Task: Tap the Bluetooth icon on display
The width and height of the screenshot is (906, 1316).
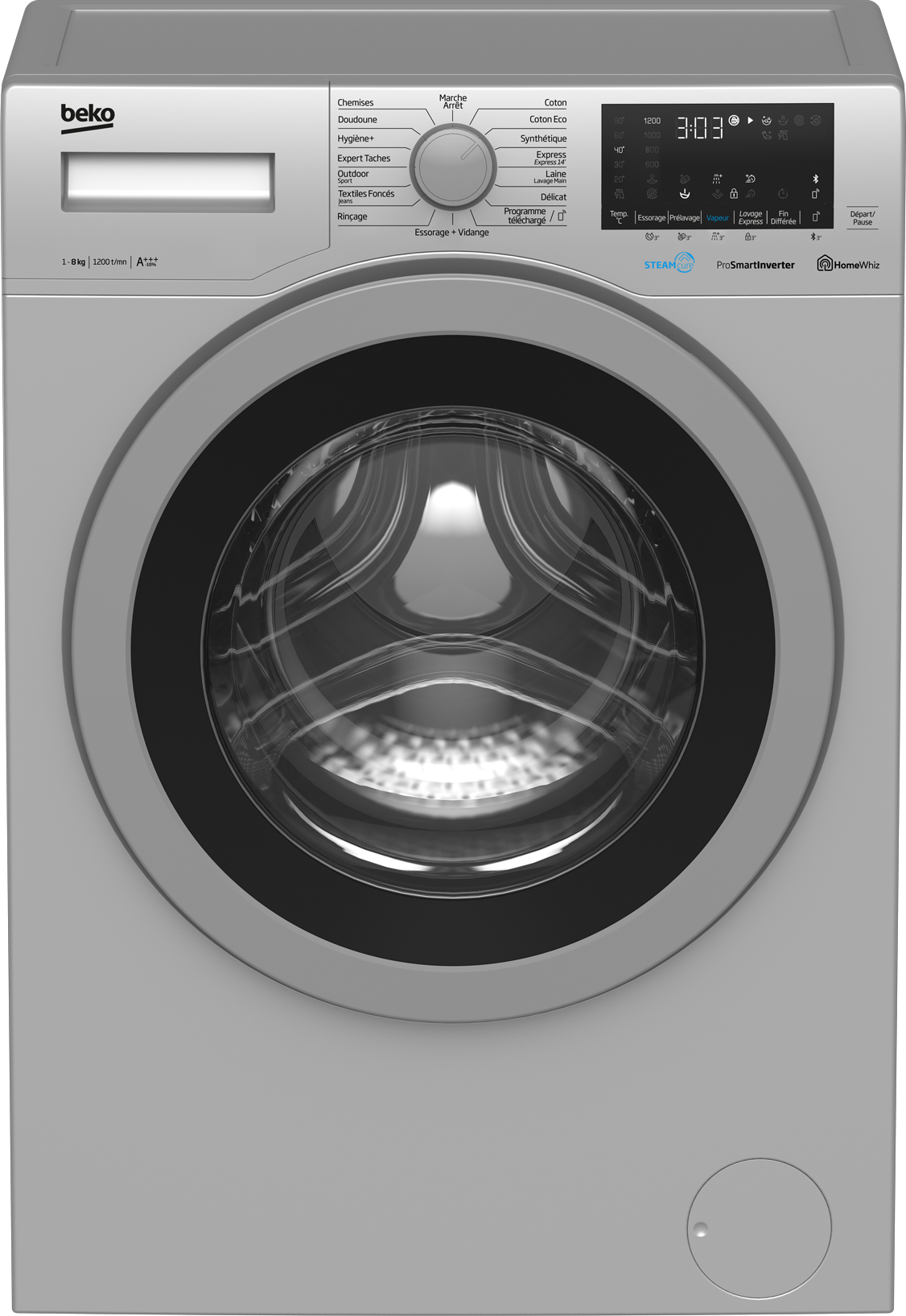Action: 815,179
